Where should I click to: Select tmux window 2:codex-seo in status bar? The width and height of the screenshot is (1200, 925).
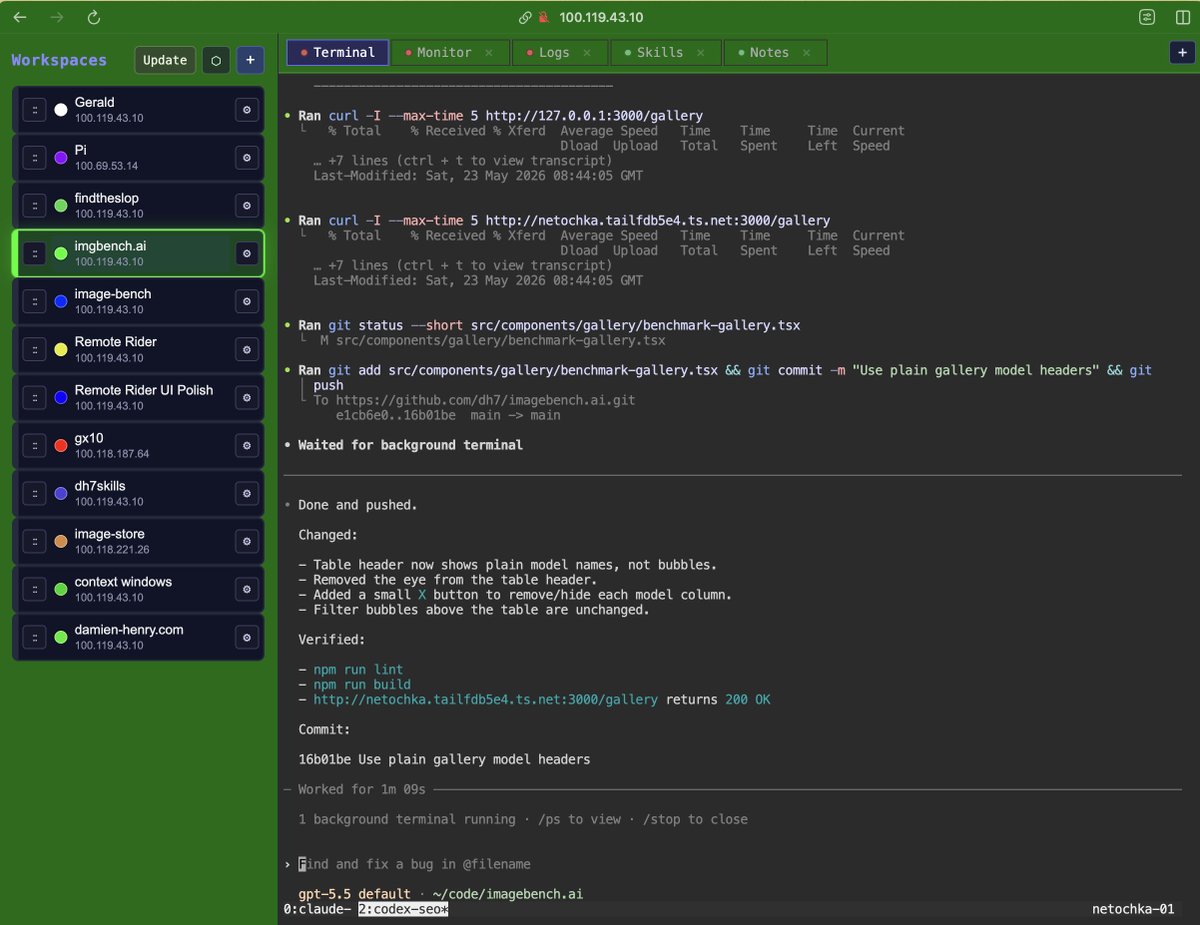403,909
